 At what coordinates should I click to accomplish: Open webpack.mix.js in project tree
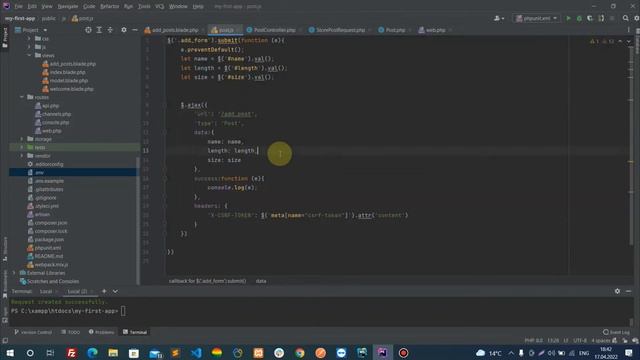pyautogui.click(x=47, y=264)
